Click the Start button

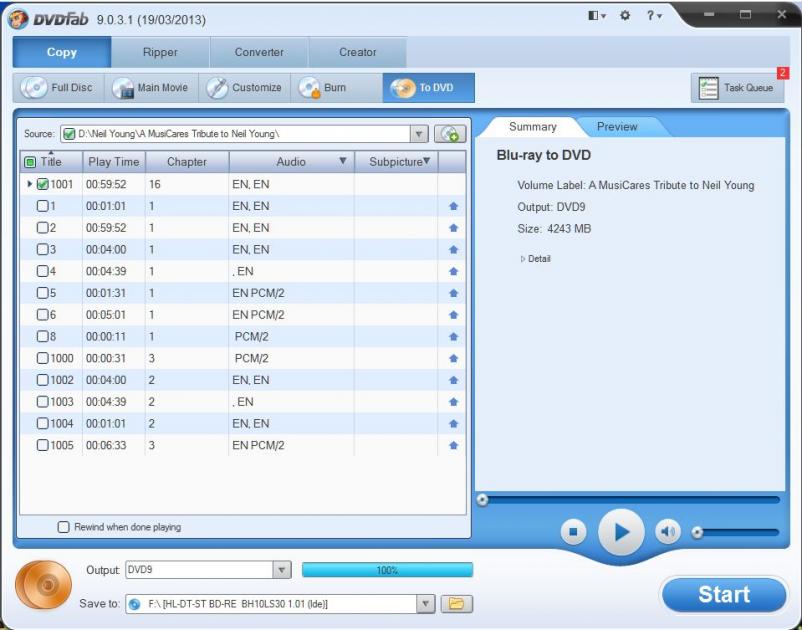(724, 595)
